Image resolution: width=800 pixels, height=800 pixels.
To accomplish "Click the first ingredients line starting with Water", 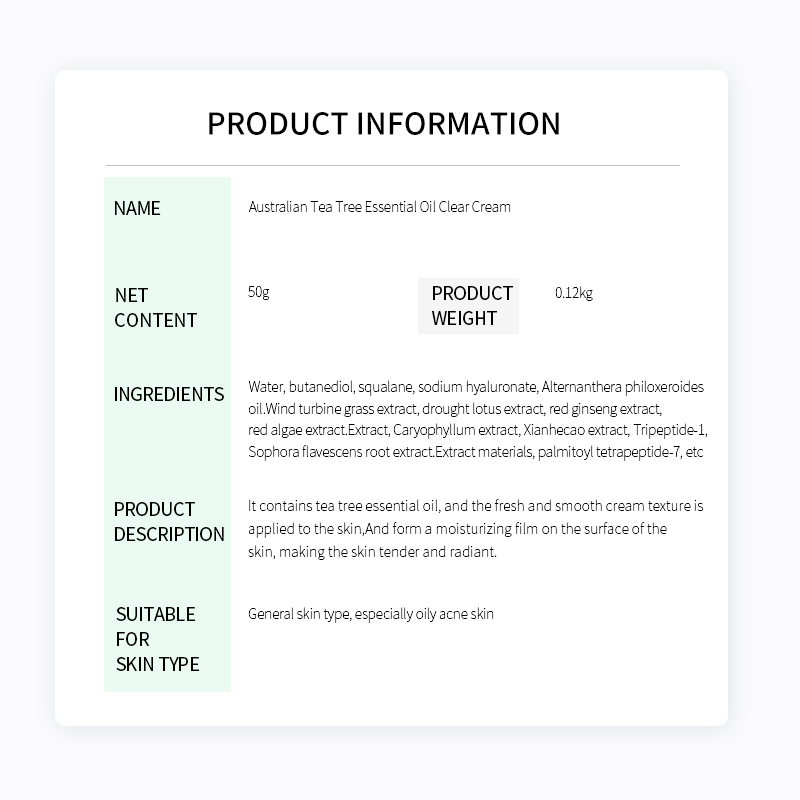I will tap(476, 387).
